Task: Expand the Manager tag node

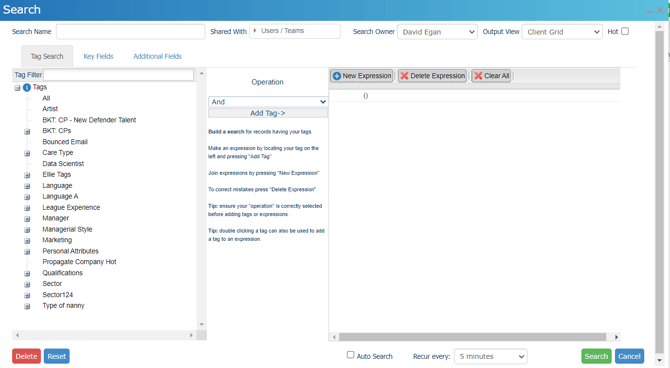Action: point(27,219)
